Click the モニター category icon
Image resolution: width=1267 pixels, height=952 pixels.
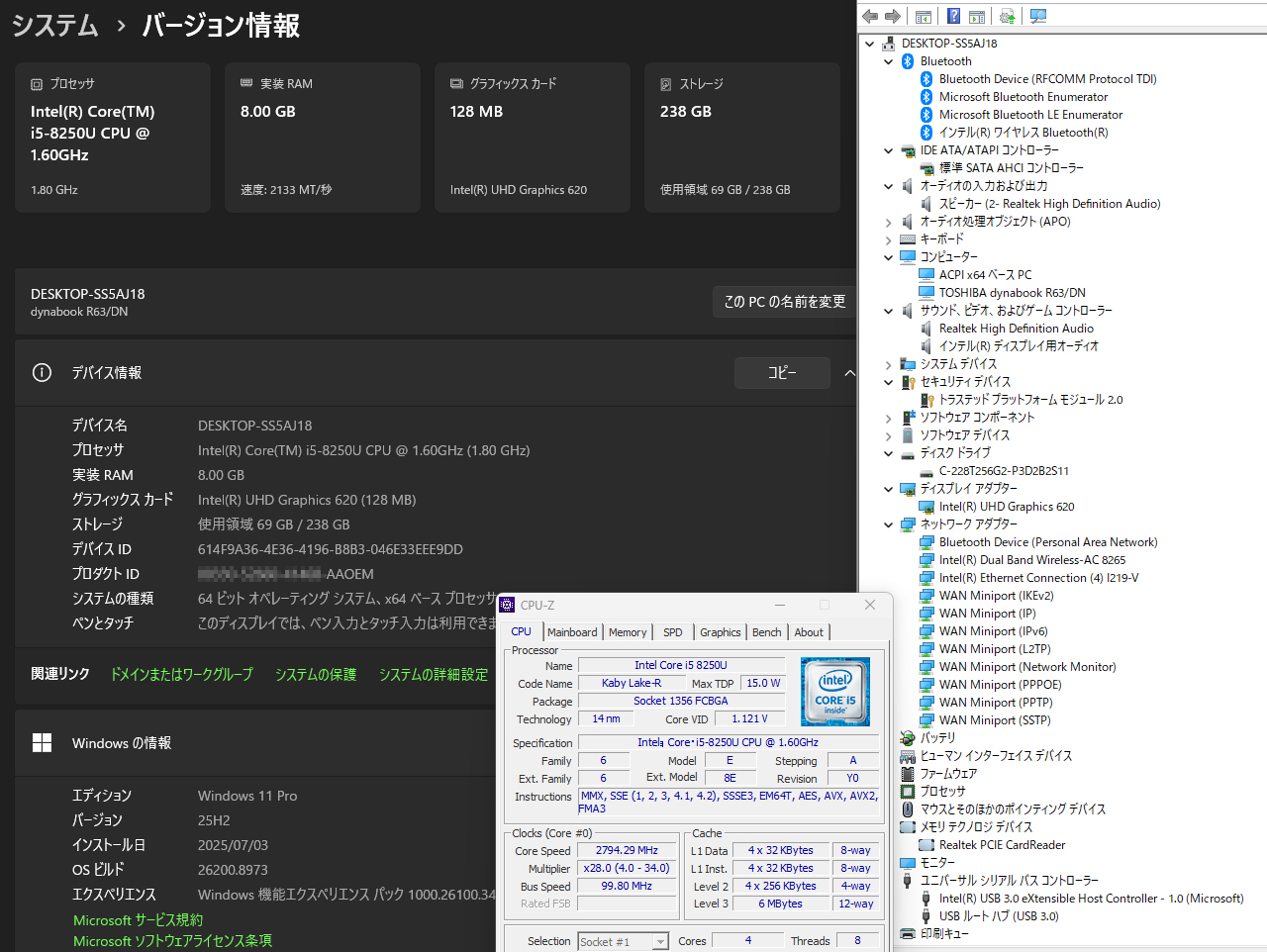908,862
